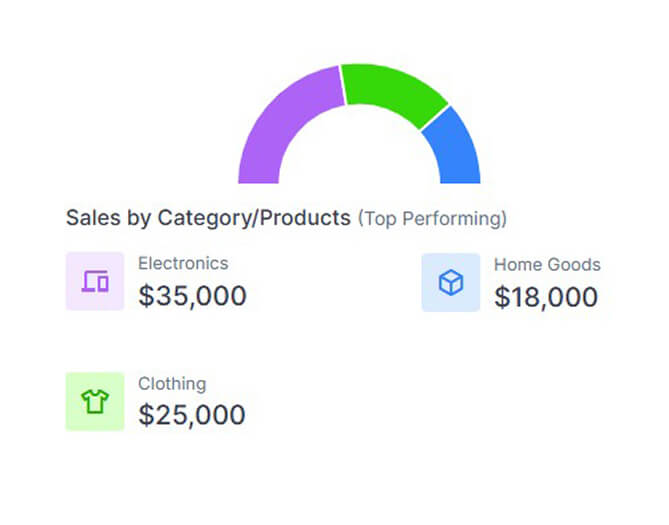This screenshot has height=525, width=669.
Task: Click the Home Goods category label
Action: 547,265
